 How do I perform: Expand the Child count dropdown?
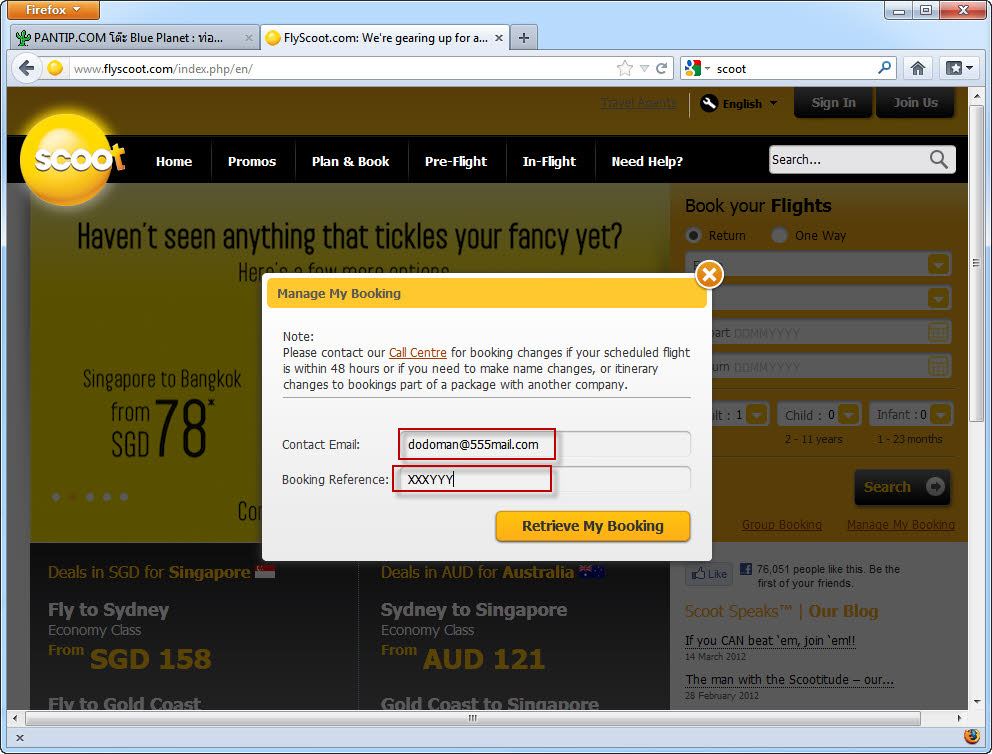(849, 415)
